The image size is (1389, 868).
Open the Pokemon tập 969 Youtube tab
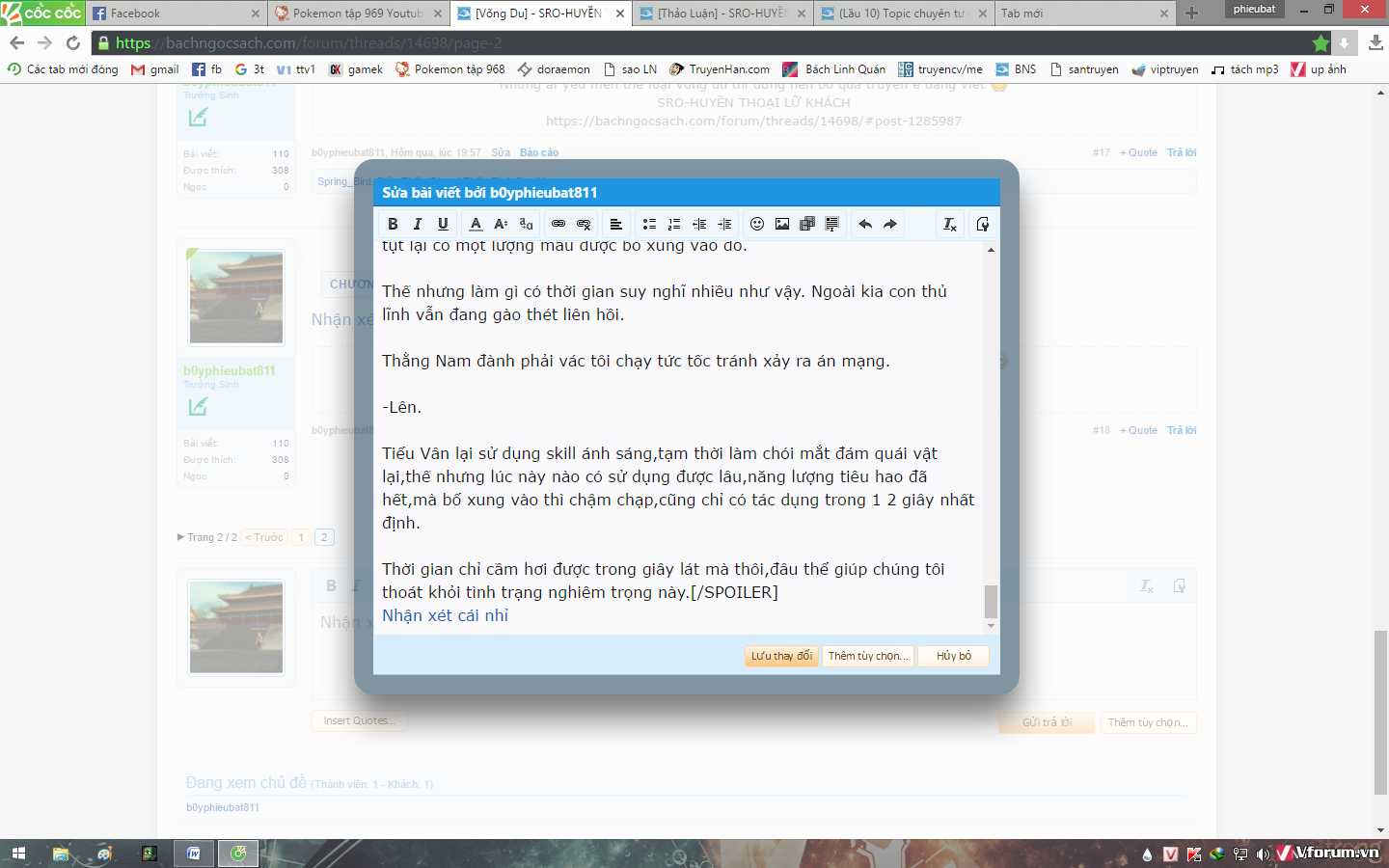coord(357,14)
